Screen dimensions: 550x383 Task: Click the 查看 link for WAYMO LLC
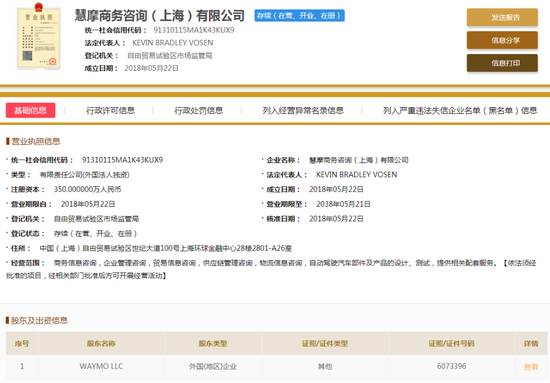point(531,367)
